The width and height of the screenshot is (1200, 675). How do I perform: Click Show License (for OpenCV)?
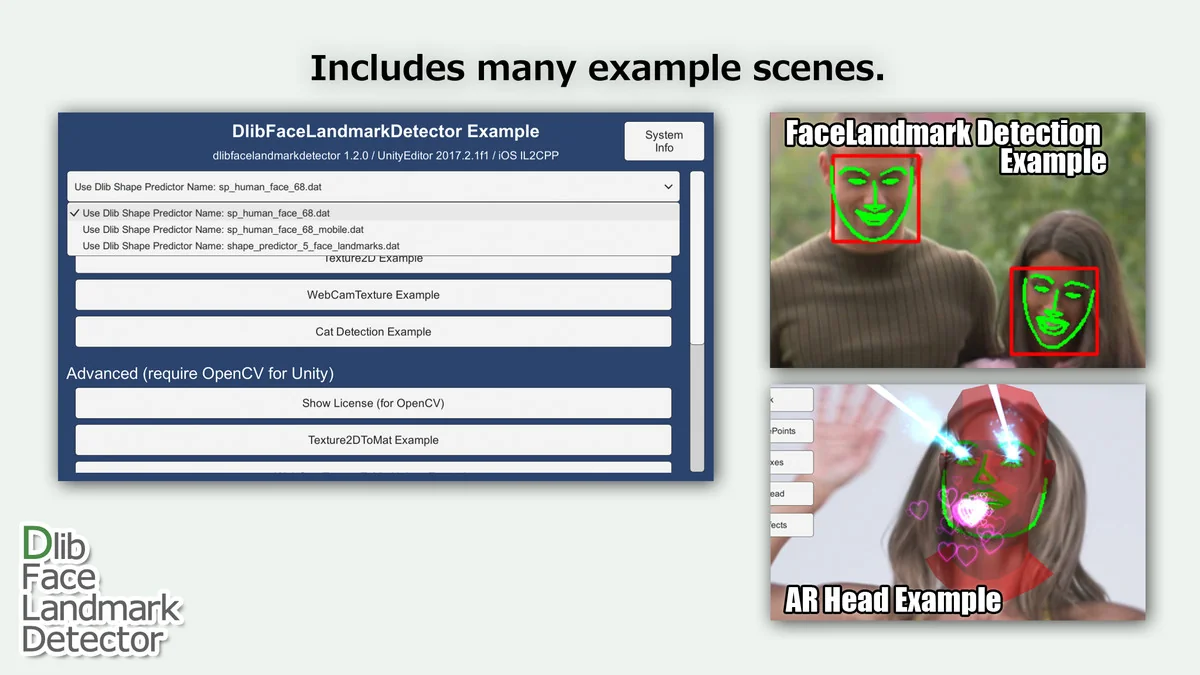click(372, 402)
